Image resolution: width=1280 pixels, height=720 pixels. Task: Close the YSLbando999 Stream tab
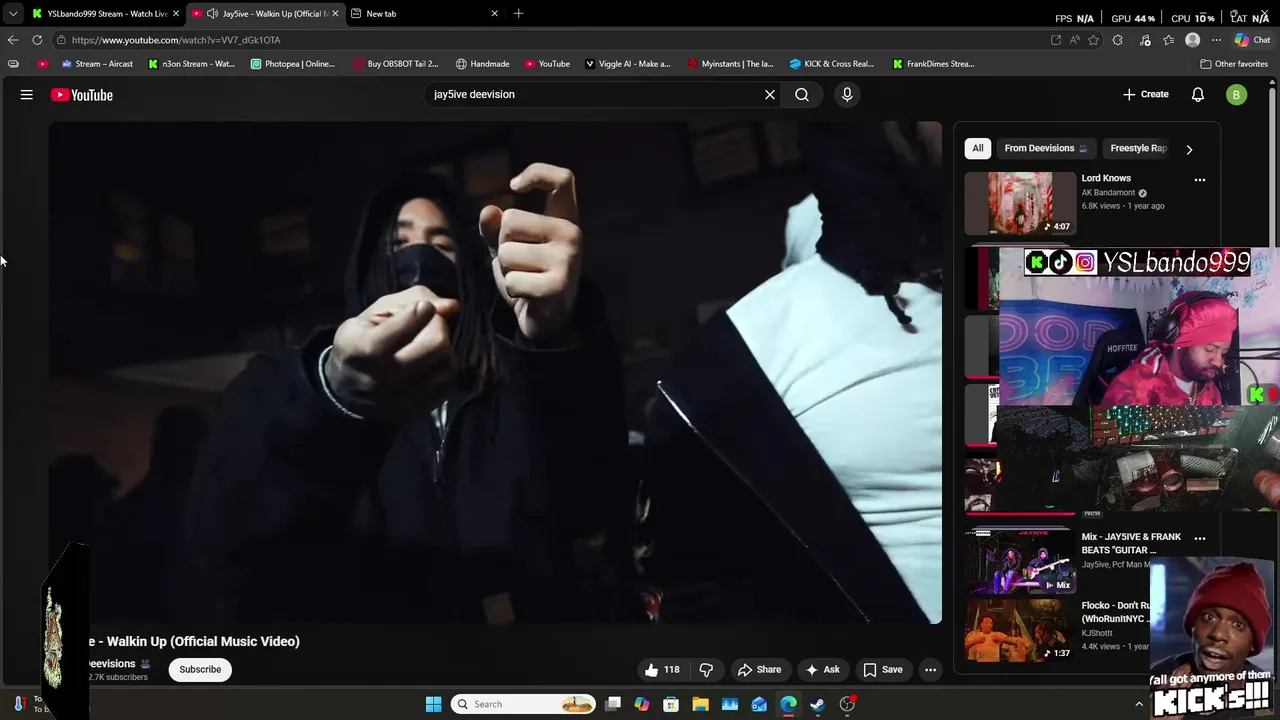(x=176, y=14)
